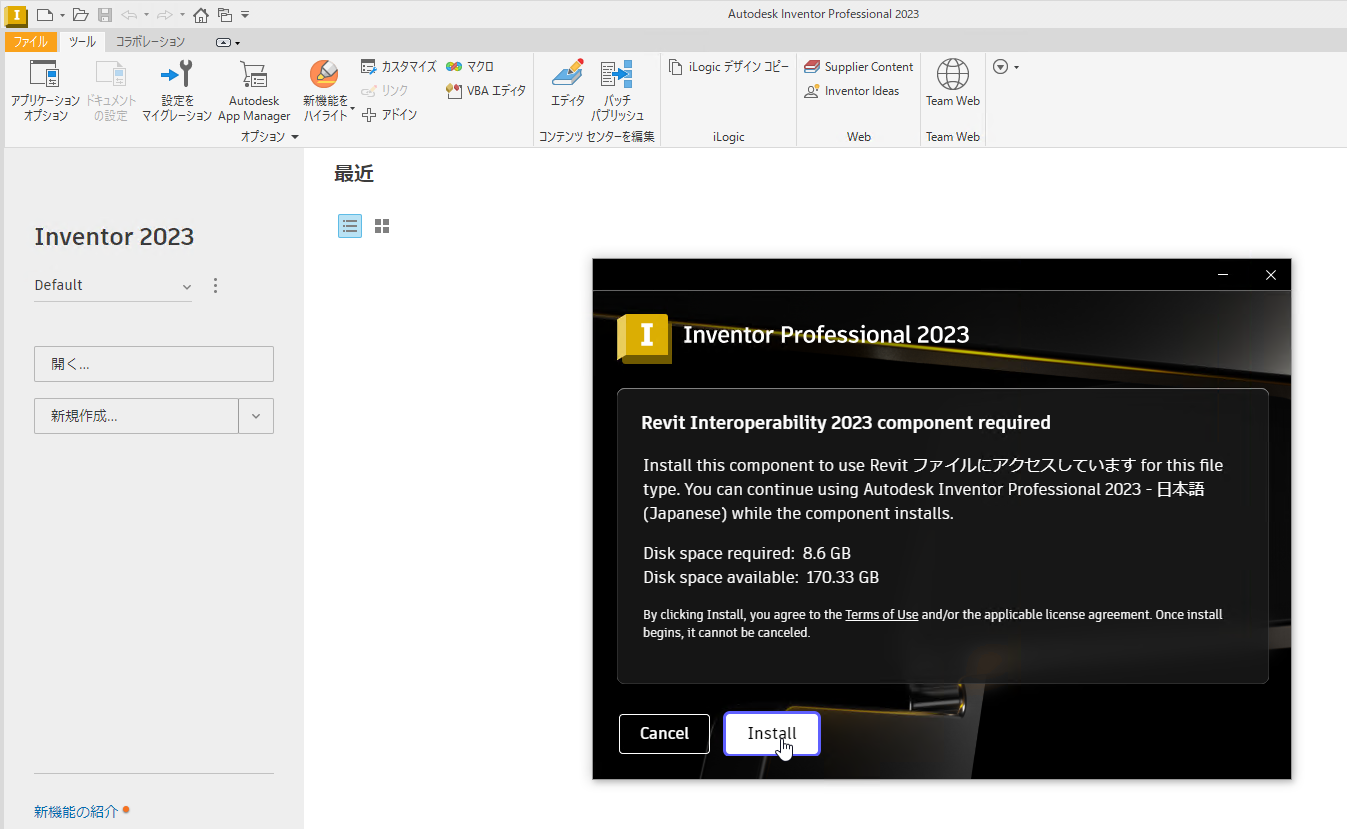Open マクロ command
Screen dimensions: 1347x829
[470, 67]
